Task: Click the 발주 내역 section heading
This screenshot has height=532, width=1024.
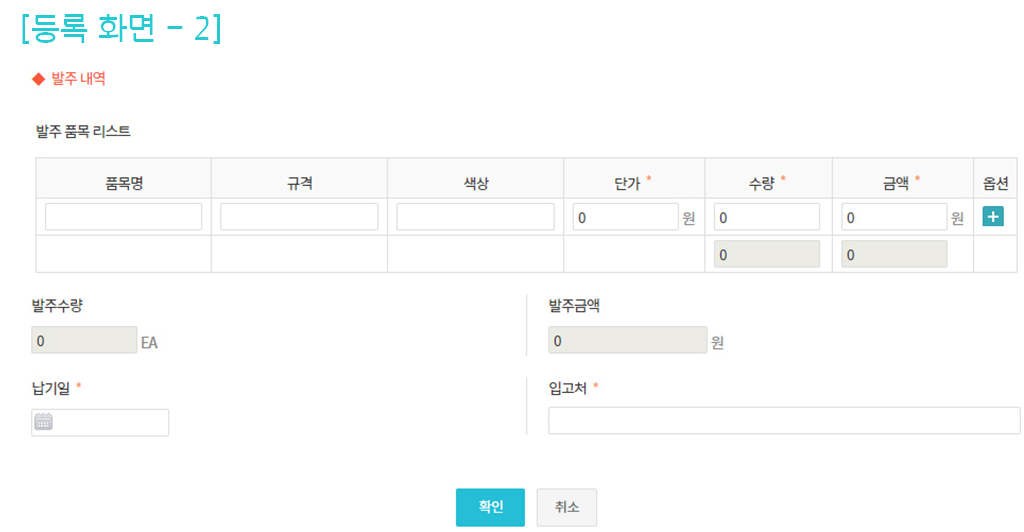Action: [78, 78]
